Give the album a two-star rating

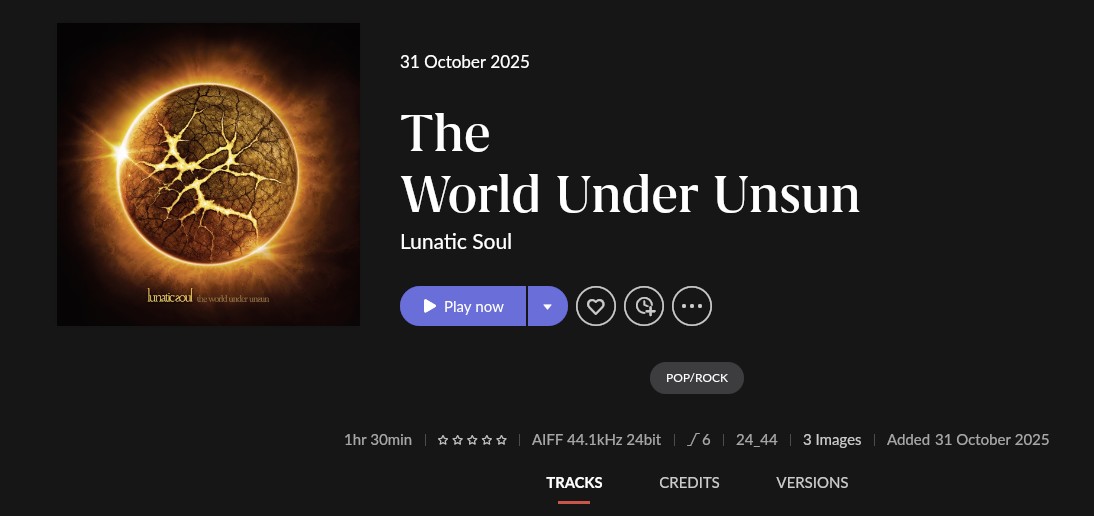(457, 440)
